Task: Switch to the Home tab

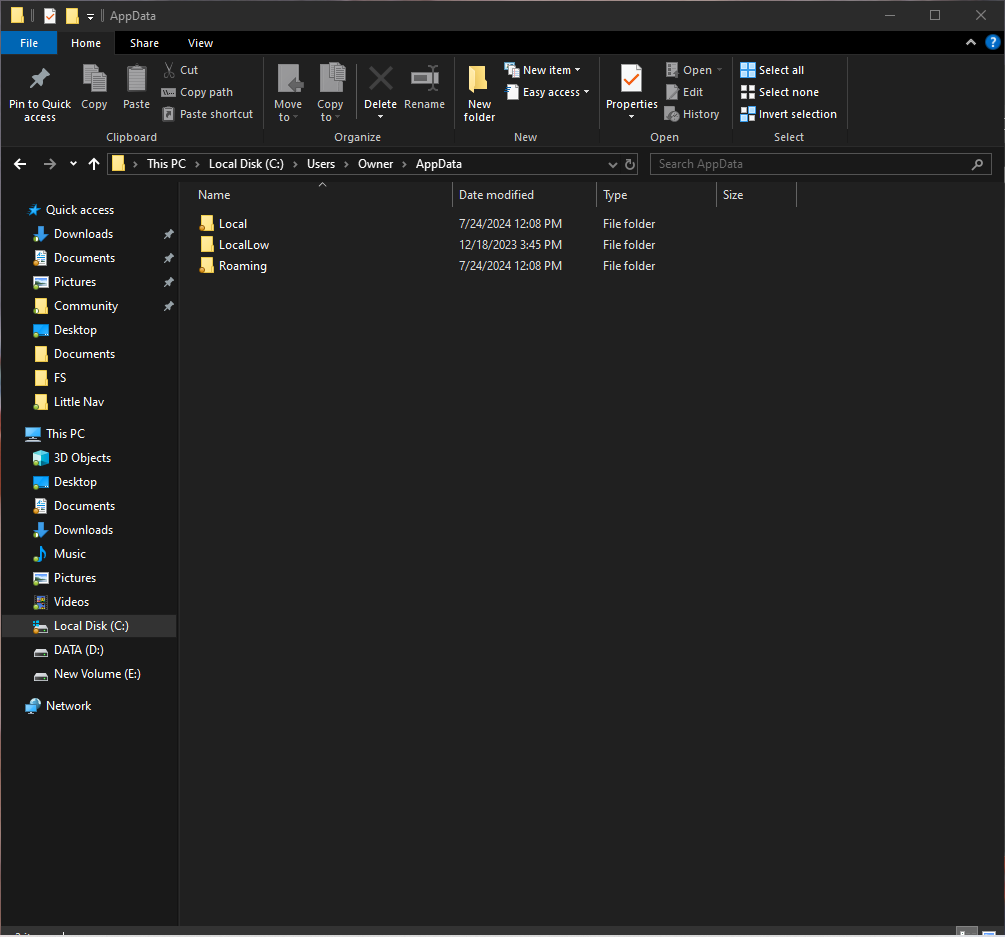Action: pos(86,43)
